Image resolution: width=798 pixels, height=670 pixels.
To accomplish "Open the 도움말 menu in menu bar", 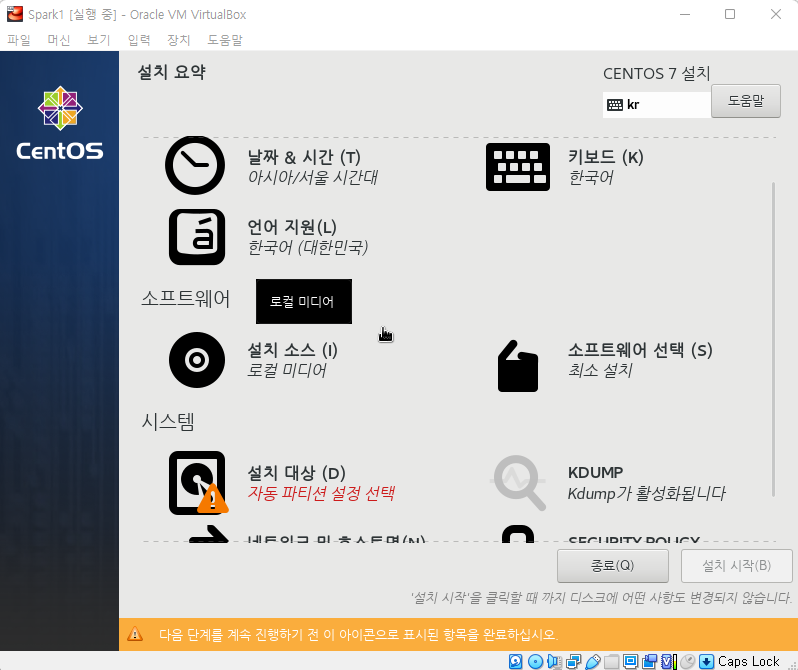I will (x=225, y=40).
